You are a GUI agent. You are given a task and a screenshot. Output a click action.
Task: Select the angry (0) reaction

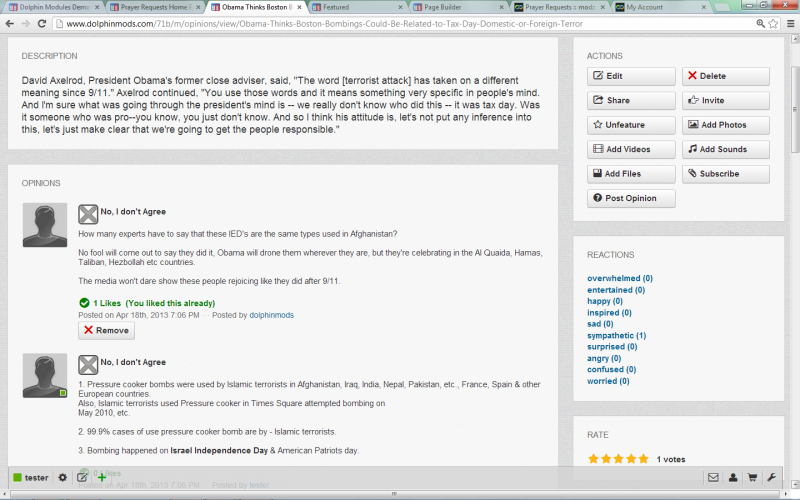point(604,358)
